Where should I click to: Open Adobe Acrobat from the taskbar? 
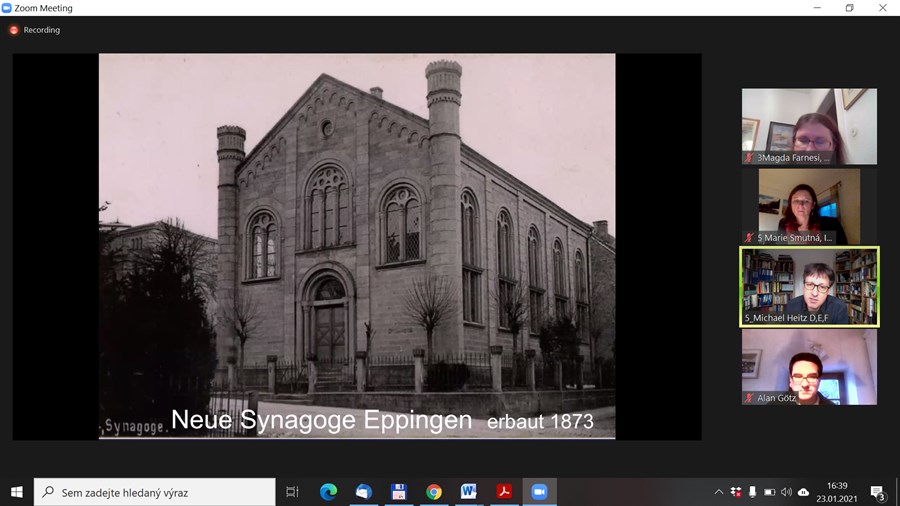(505, 492)
